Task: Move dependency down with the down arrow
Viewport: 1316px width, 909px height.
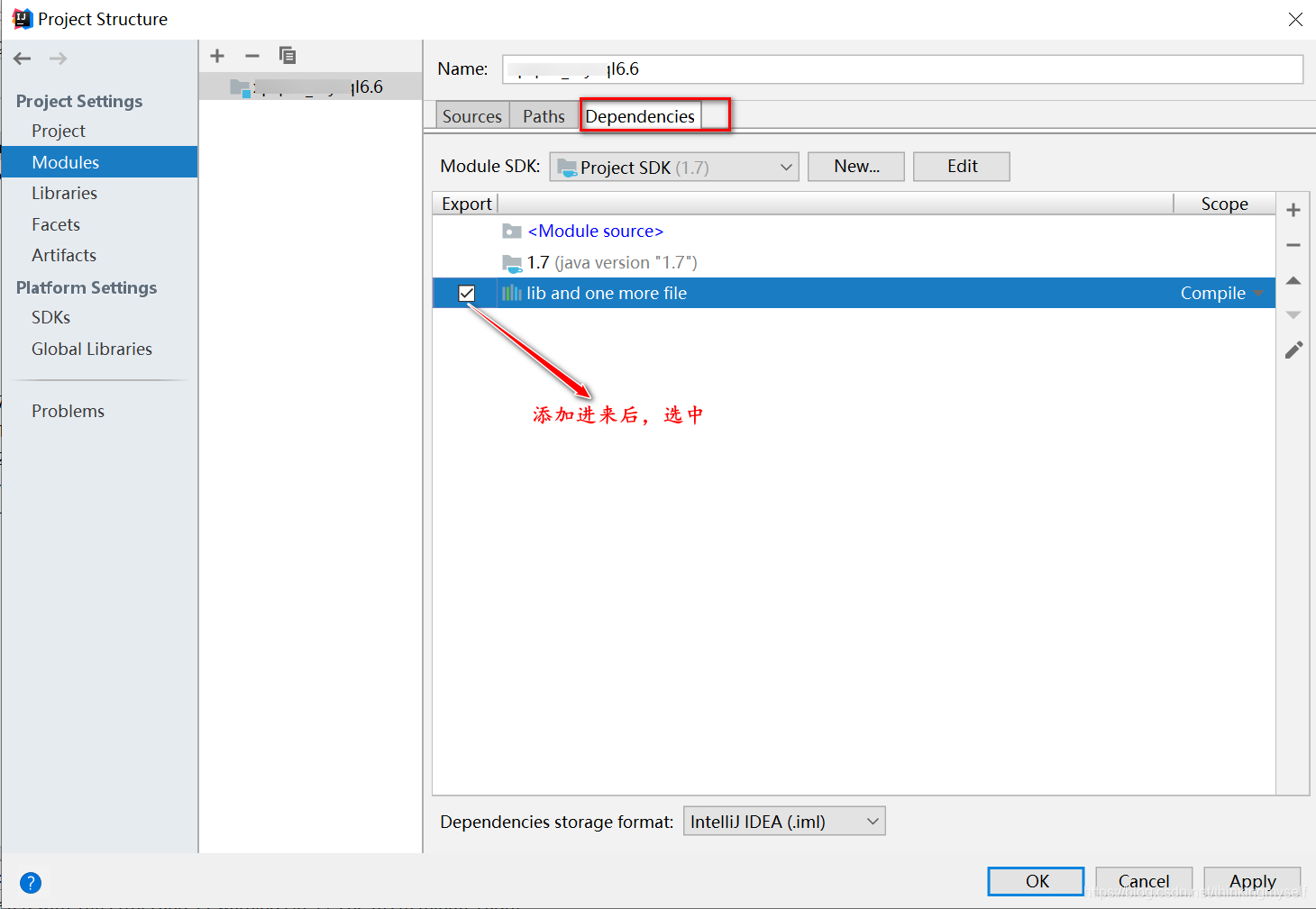Action: [x=1293, y=314]
